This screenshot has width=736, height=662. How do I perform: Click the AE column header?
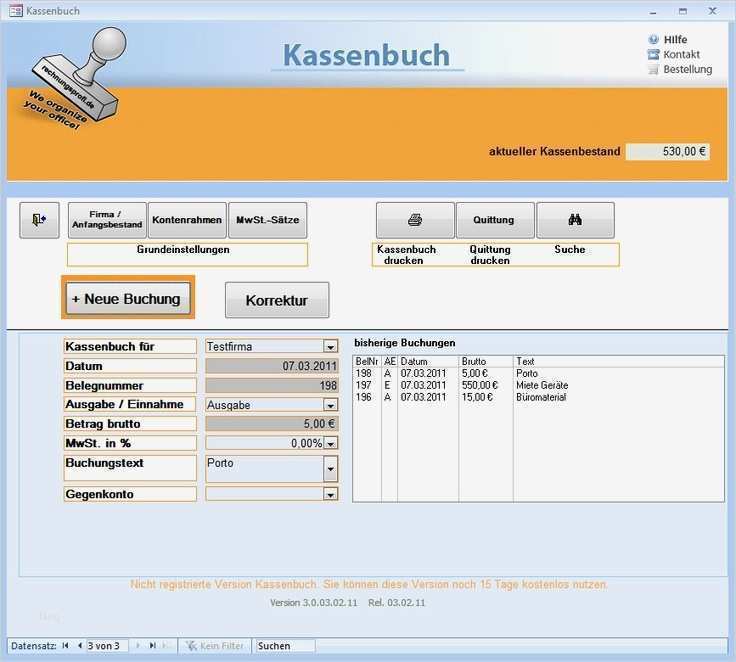390,362
